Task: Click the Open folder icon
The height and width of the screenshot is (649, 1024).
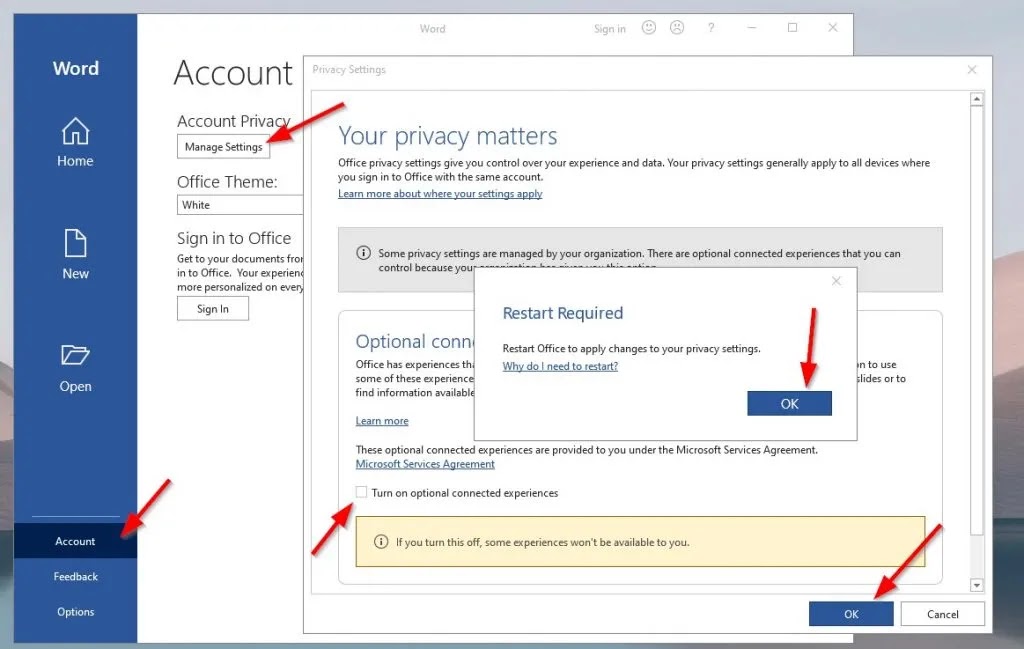Action: click(75, 355)
